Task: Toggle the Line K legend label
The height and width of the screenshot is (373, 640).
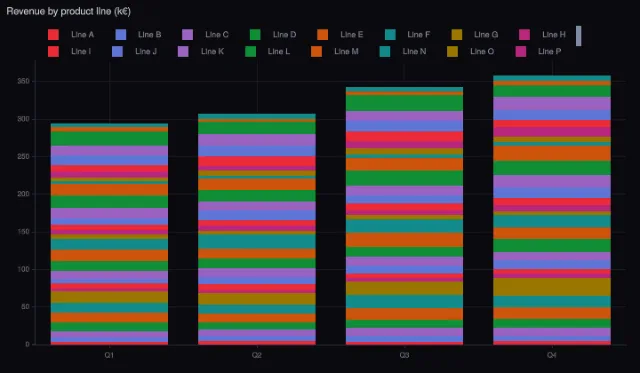Action: (212, 51)
